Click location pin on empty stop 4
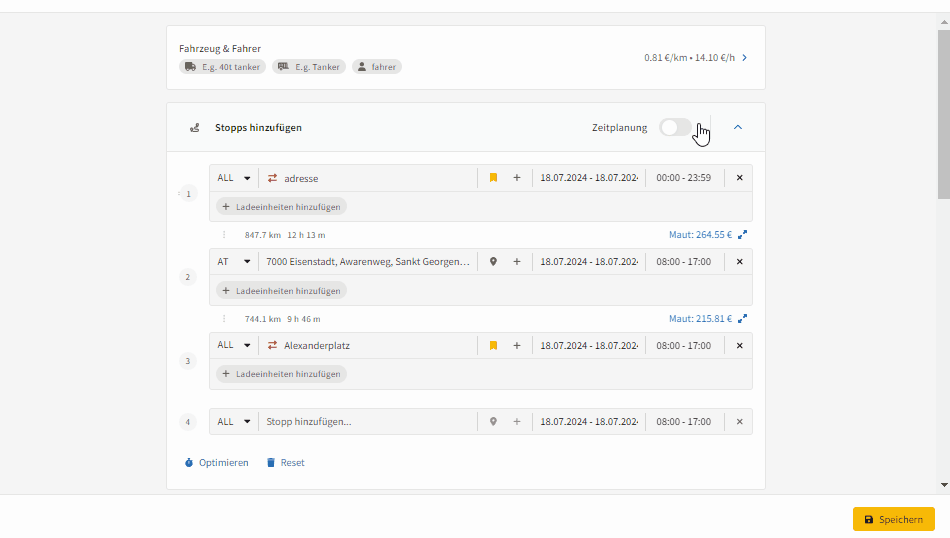Image resolution: width=950 pixels, height=538 pixels. click(493, 422)
